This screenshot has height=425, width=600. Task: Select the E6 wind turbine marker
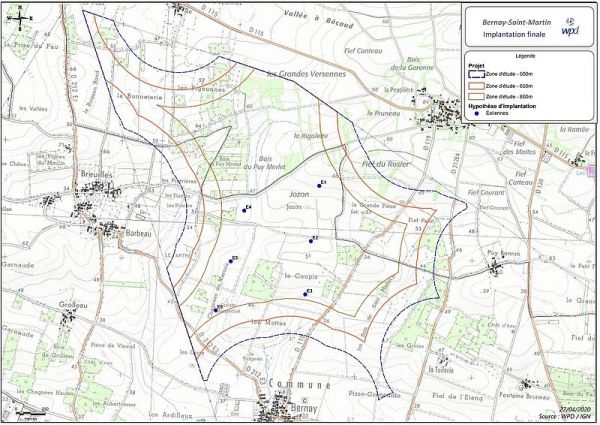[215, 309]
